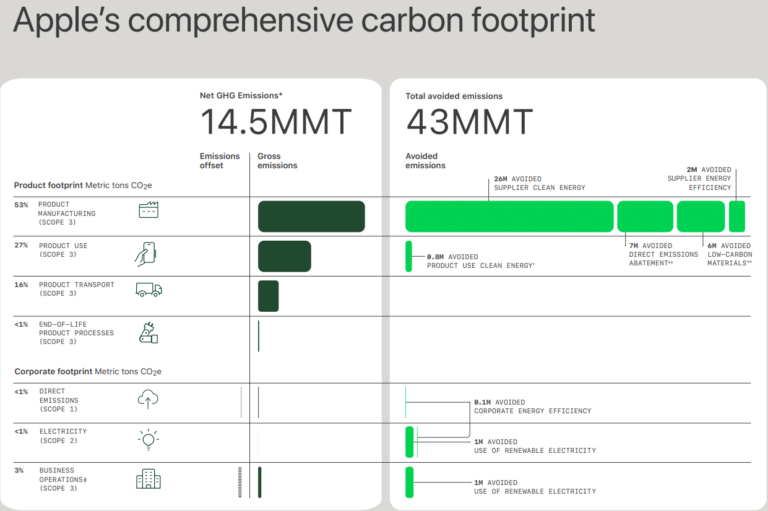768x511 pixels.
Task: Click the 'Emissions offset' column header
Action: pyautogui.click(x=219, y=161)
